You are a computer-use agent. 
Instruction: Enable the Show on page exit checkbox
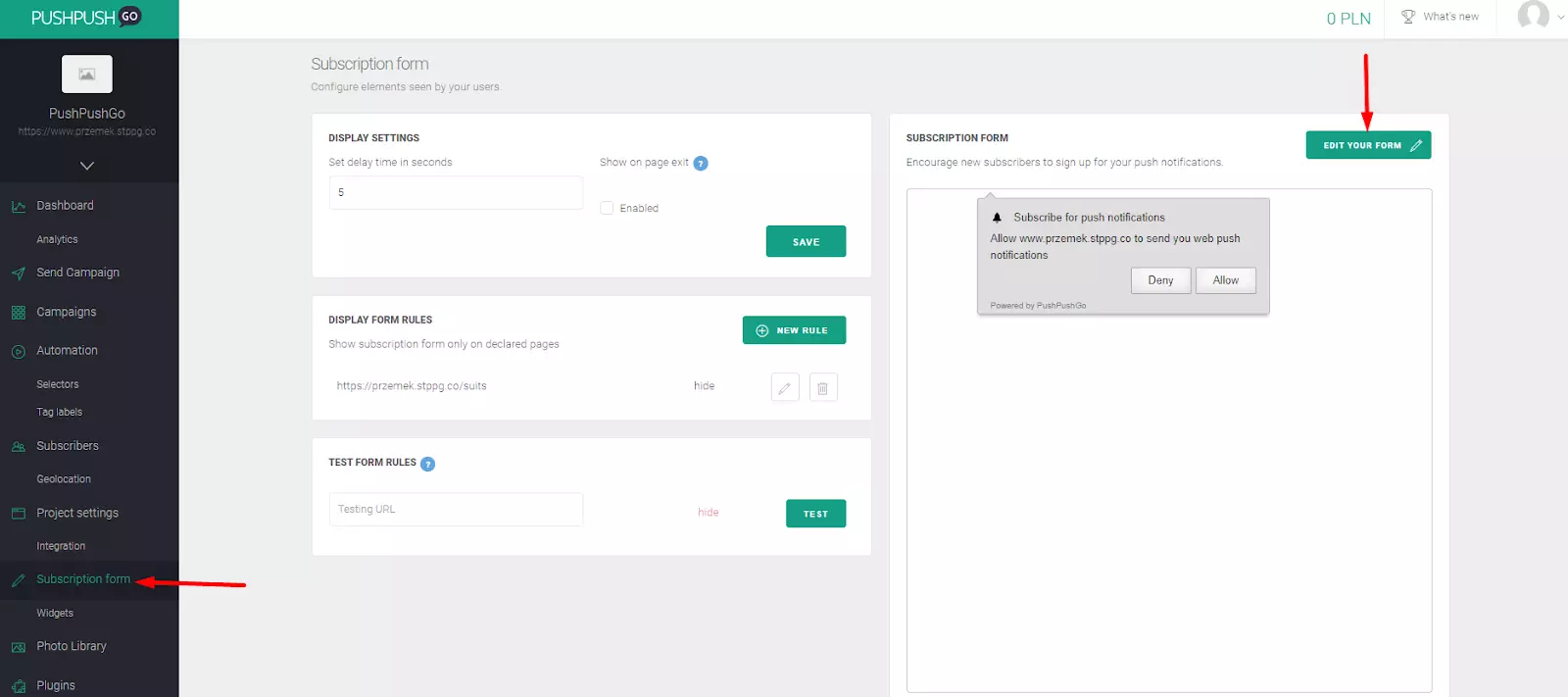click(607, 208)
